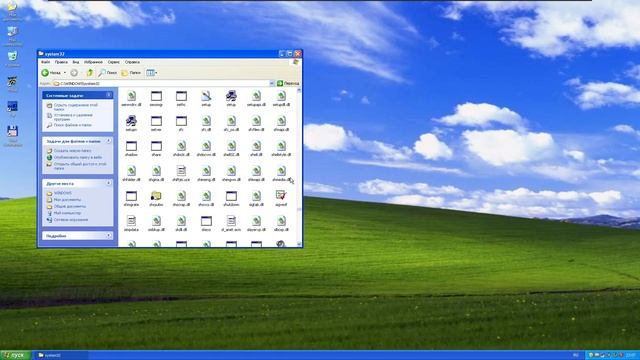
Task: Open the Файл menu
Action: pyautogui.click(x=45, y=62)
